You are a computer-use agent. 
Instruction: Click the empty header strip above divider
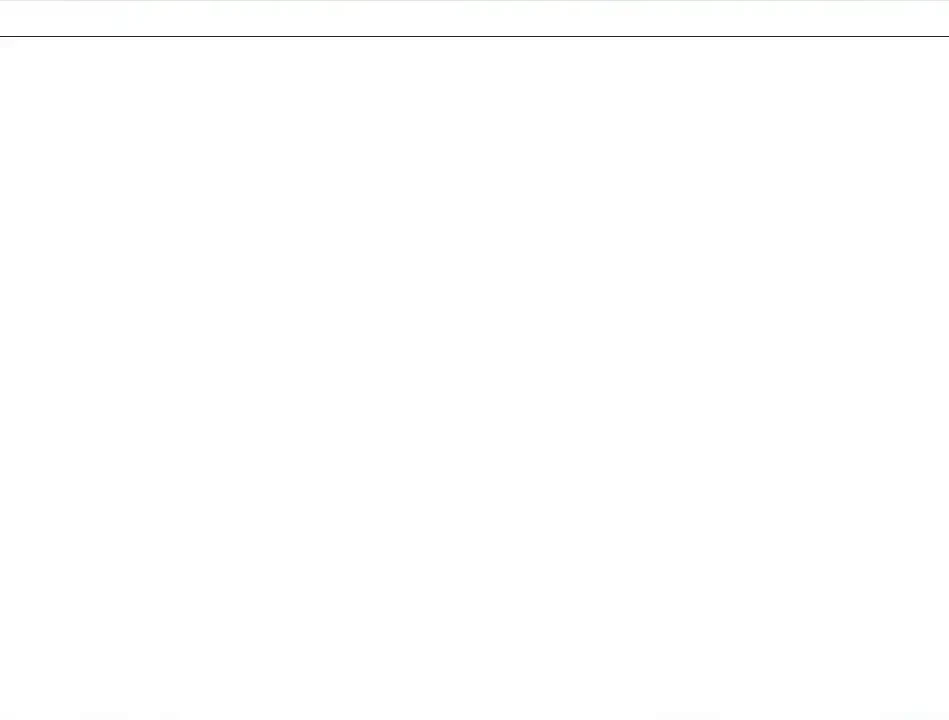pos(474,18)
